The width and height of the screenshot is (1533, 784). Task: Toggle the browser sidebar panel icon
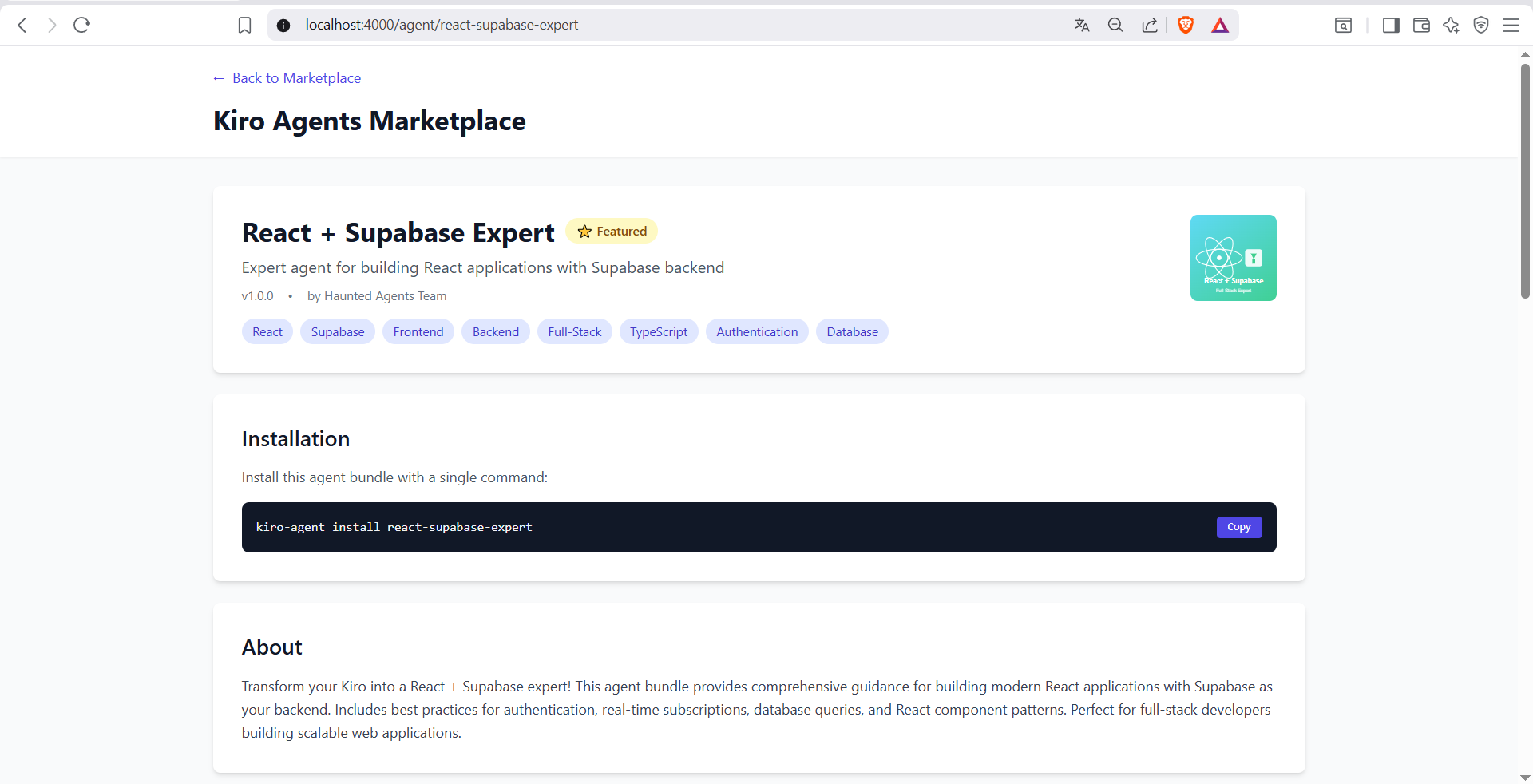[1391, 26]
